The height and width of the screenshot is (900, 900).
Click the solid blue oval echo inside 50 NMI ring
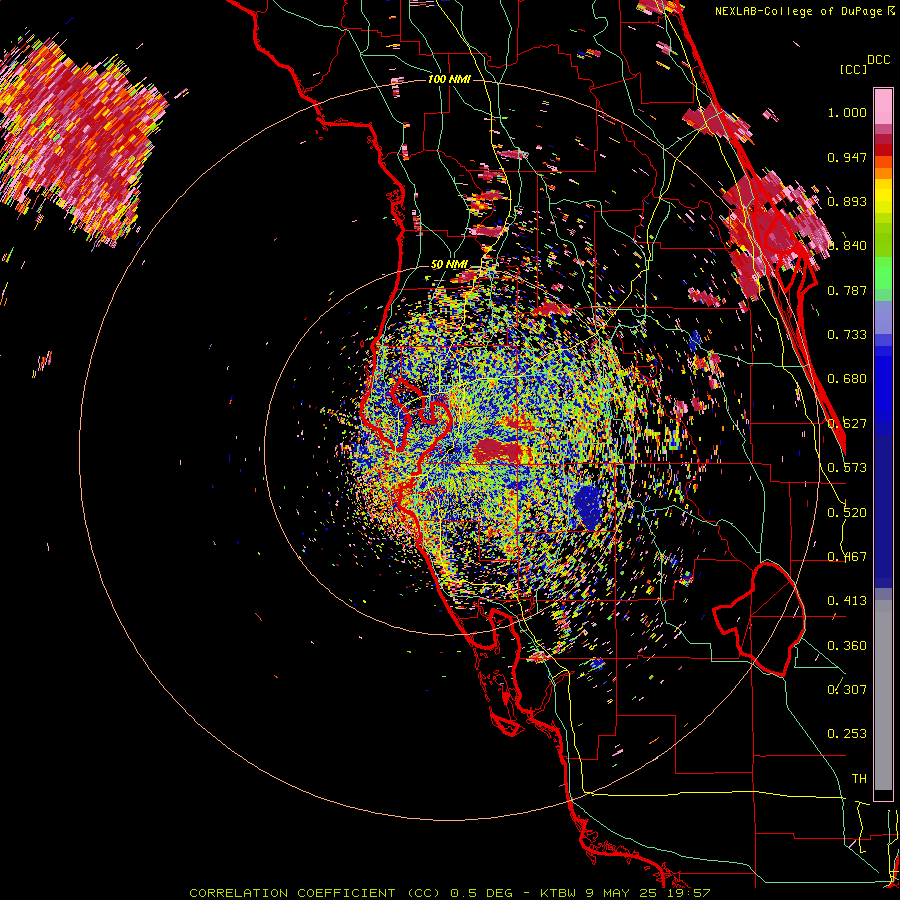588,506
